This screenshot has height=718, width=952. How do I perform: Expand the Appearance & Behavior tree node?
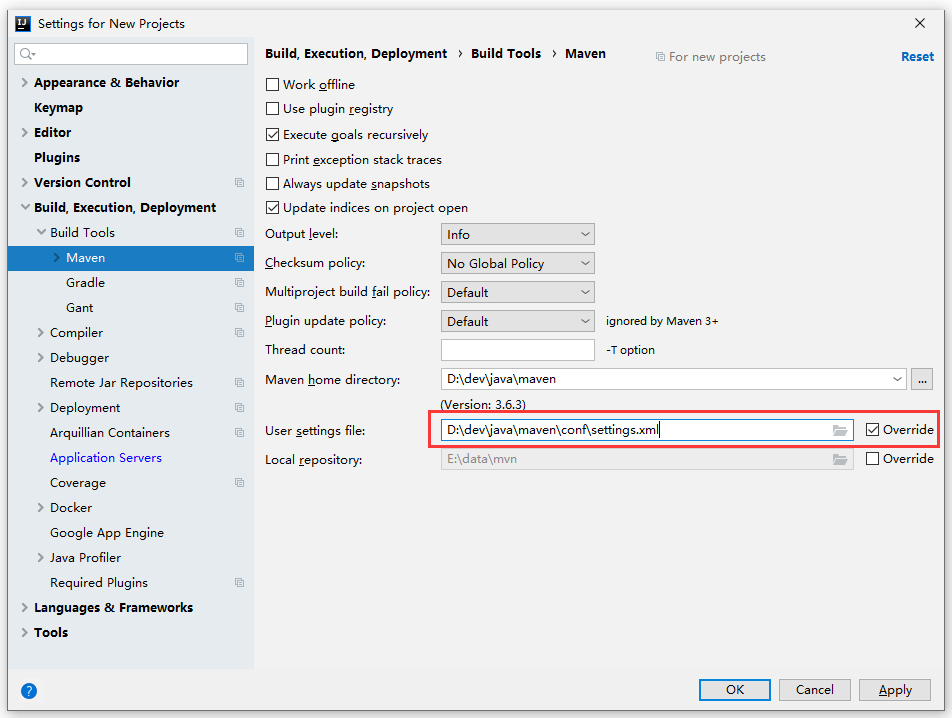click(x=24, y=83)
